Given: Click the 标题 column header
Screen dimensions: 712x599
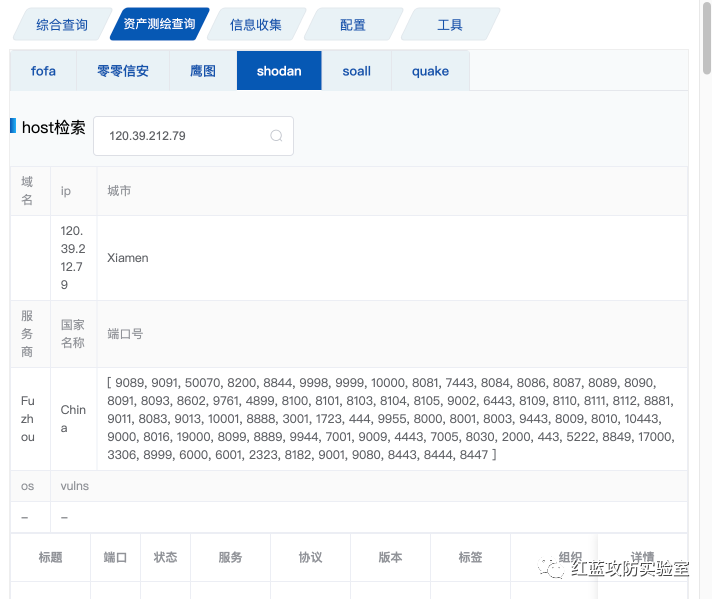Looking at the screenshot, I should (x=50, y=557).
